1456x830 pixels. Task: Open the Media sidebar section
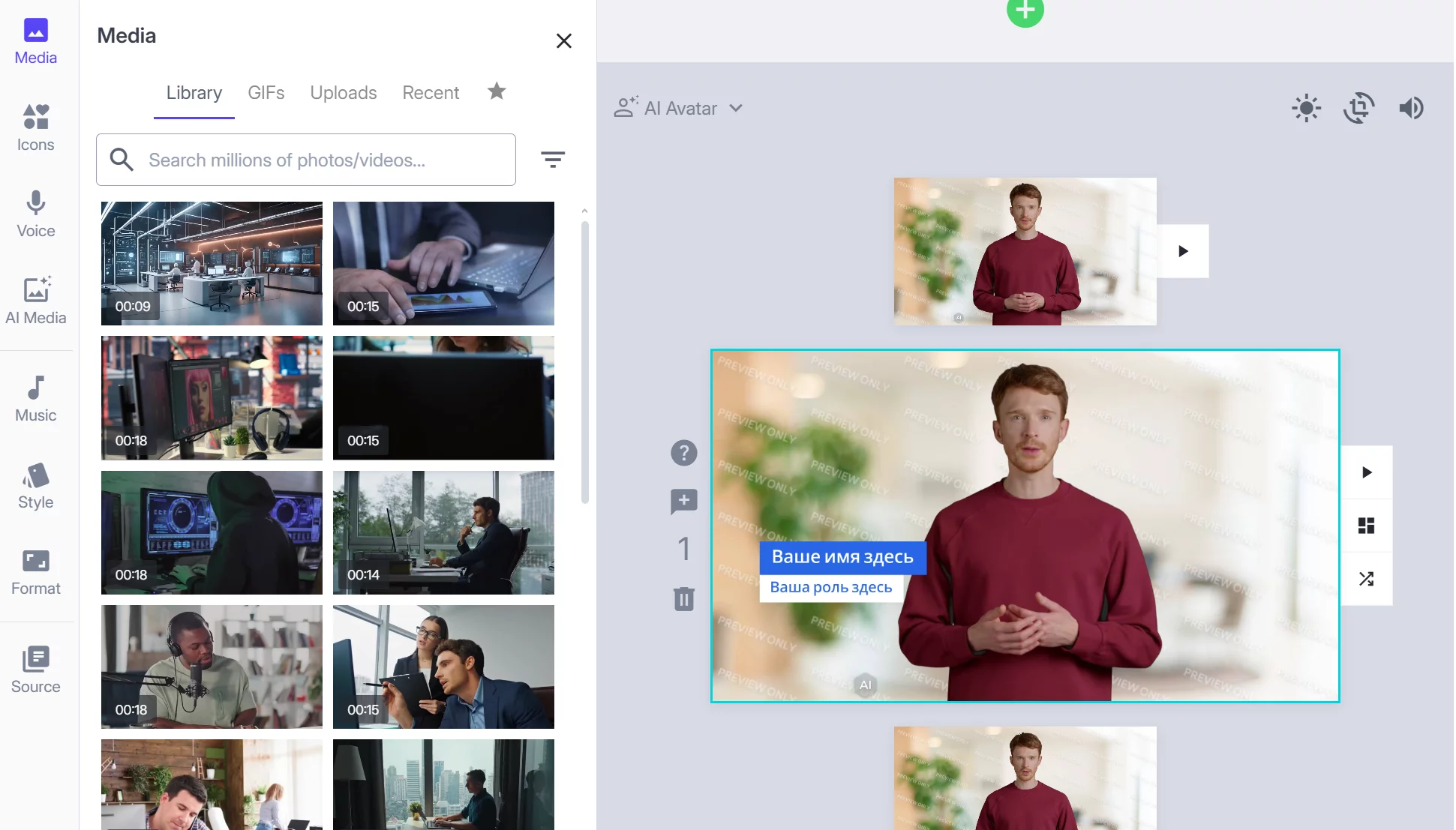pyautogui.click(x=35, y=42)
